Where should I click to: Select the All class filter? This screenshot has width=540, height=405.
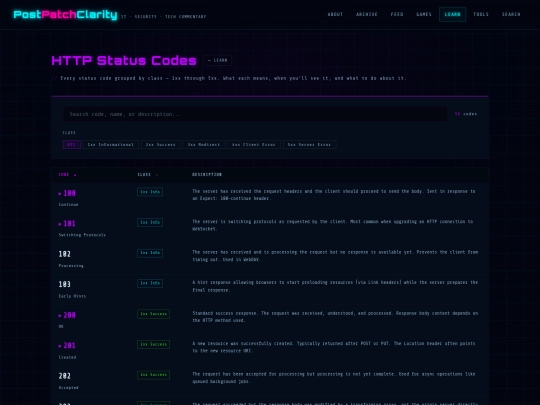(x=72, y=145)
